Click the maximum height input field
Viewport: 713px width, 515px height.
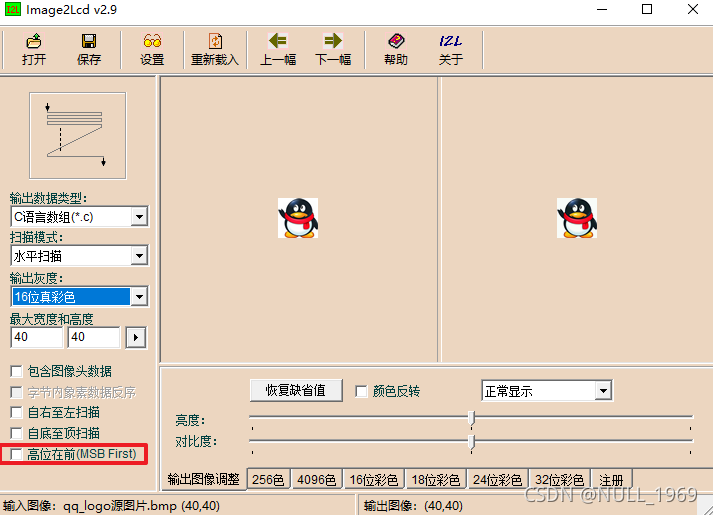point(94,337)
